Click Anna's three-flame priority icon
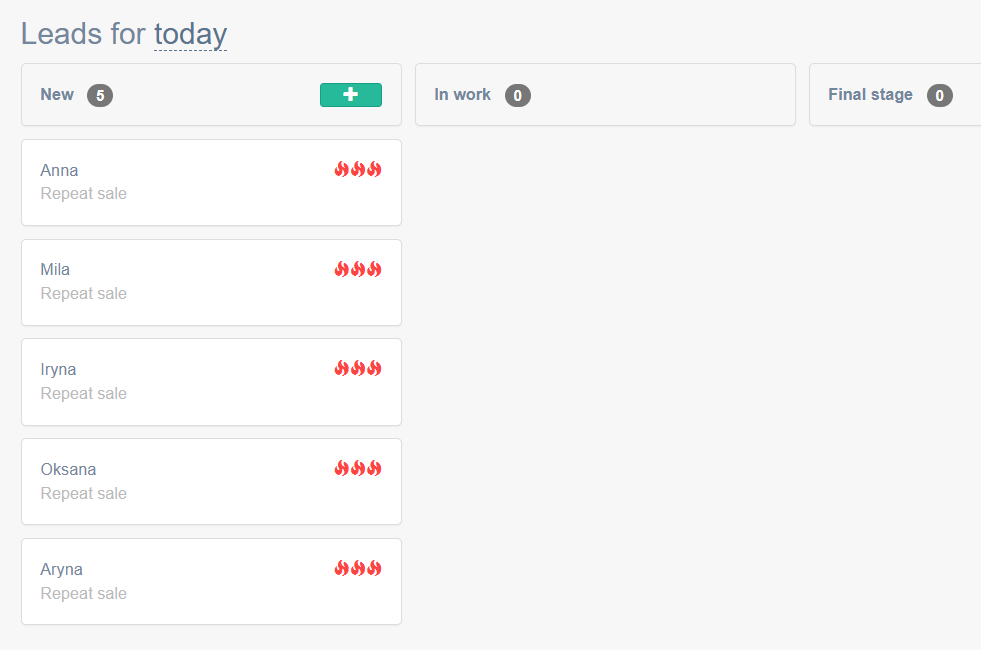 358,169
